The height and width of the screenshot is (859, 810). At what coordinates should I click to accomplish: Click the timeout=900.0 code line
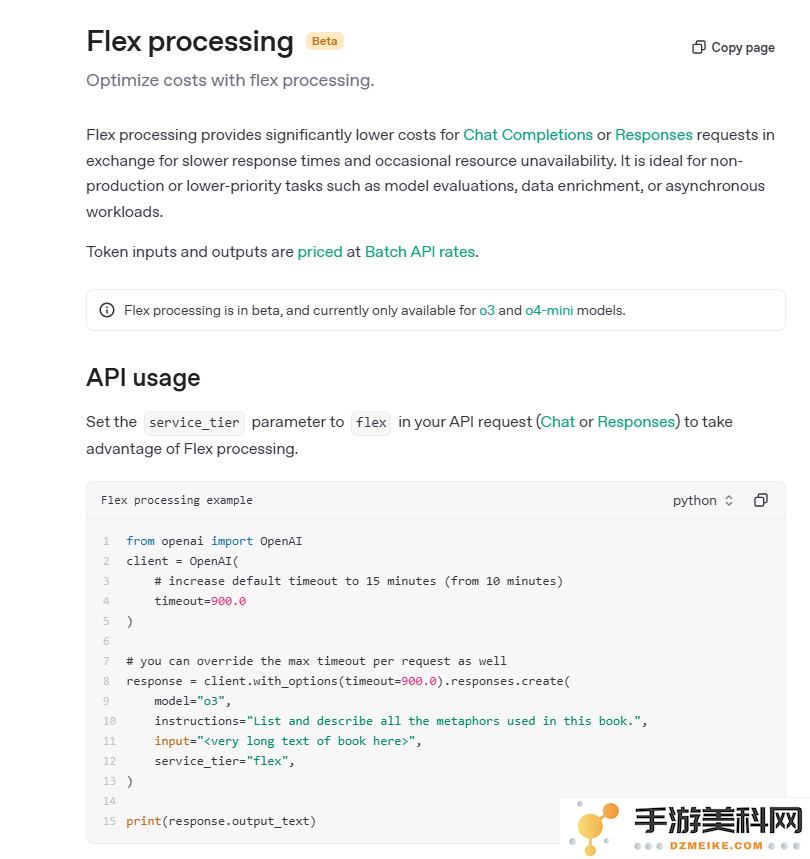(200, 601)
